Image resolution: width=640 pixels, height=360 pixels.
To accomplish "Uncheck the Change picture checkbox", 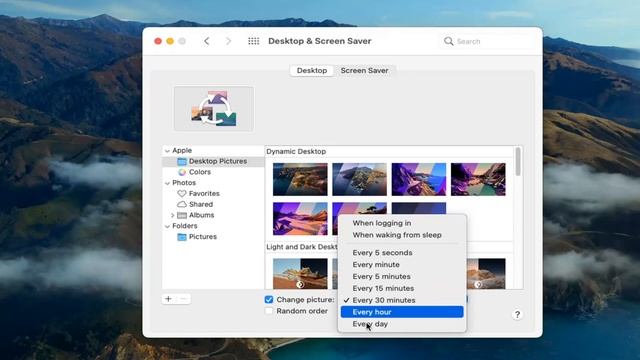I will click(269, 300).
